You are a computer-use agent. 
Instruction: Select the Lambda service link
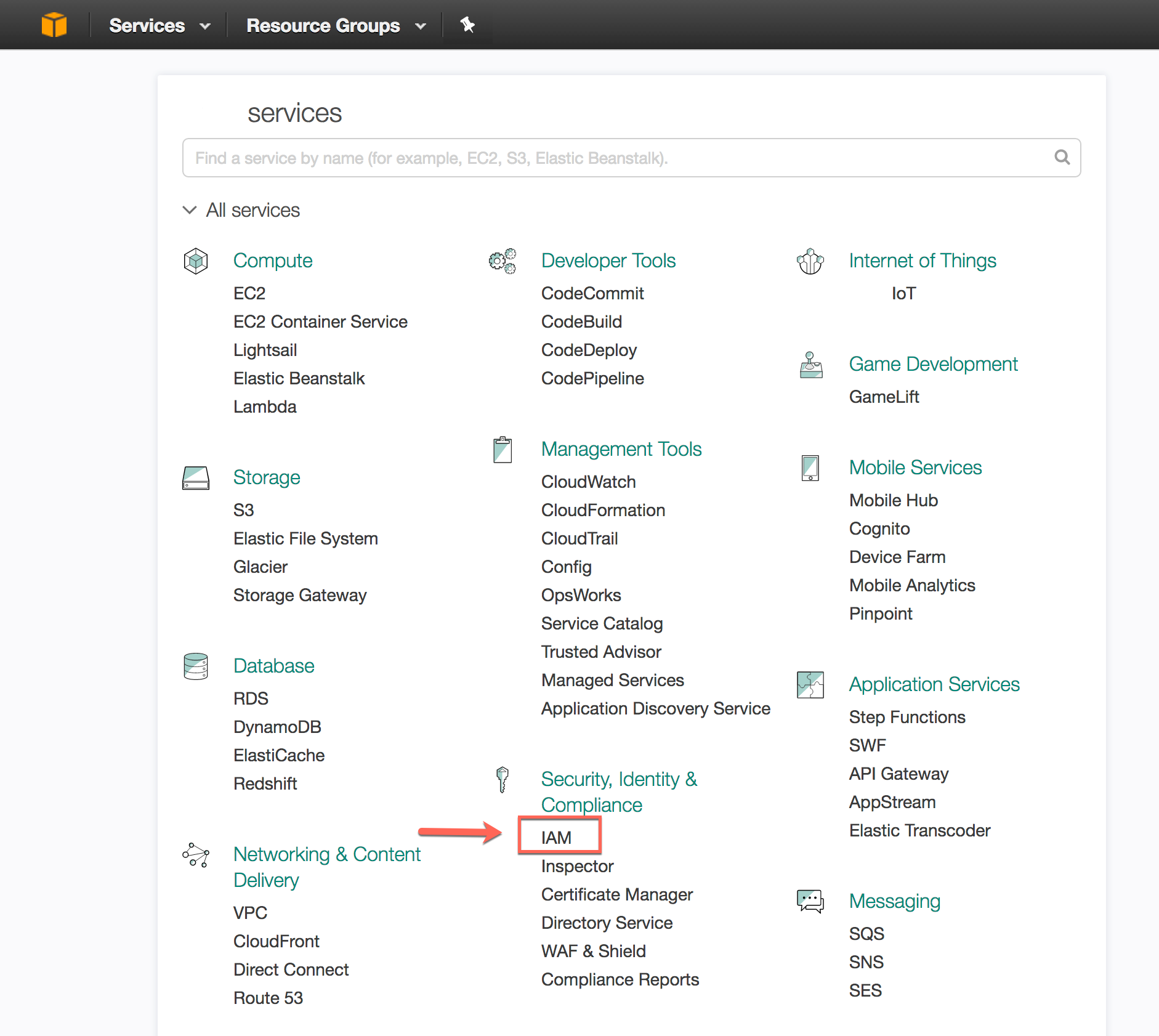(x=265, y=407)
